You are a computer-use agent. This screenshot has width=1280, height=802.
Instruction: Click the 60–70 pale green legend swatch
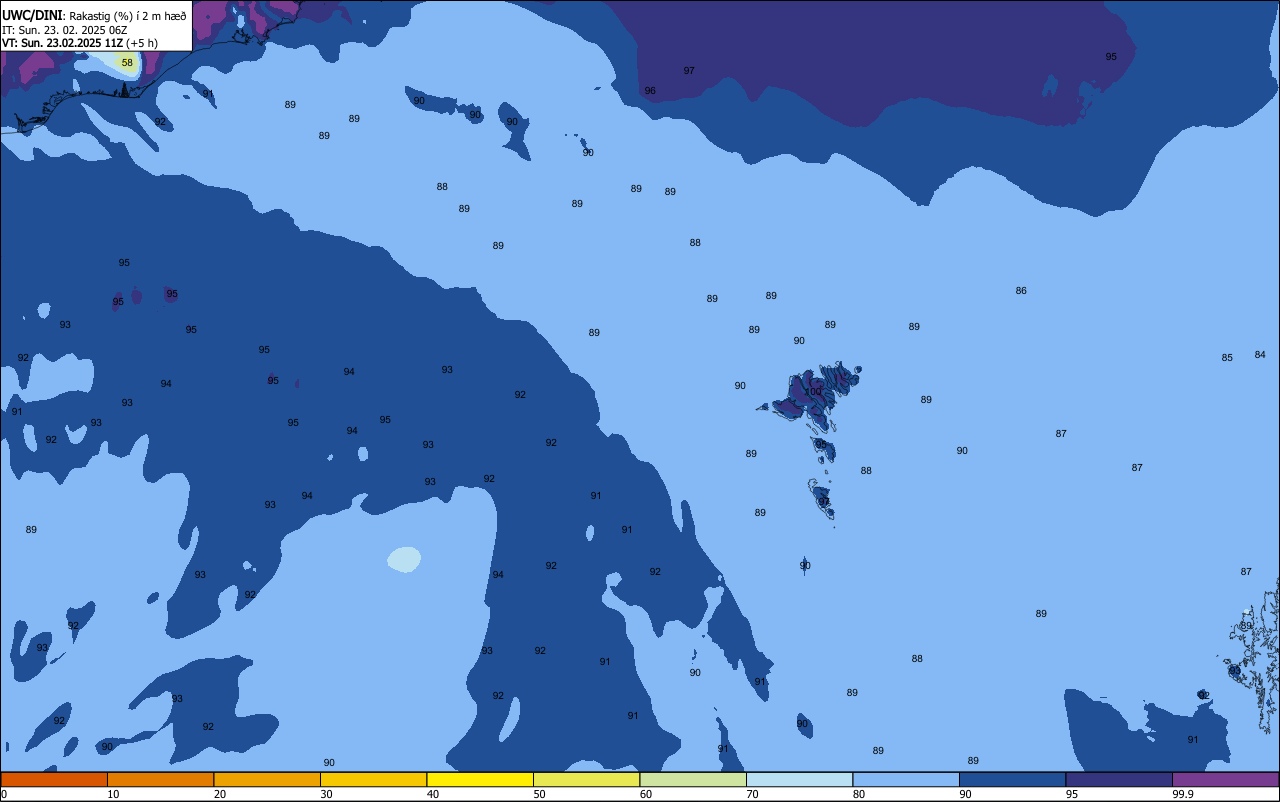pos(693,779)
